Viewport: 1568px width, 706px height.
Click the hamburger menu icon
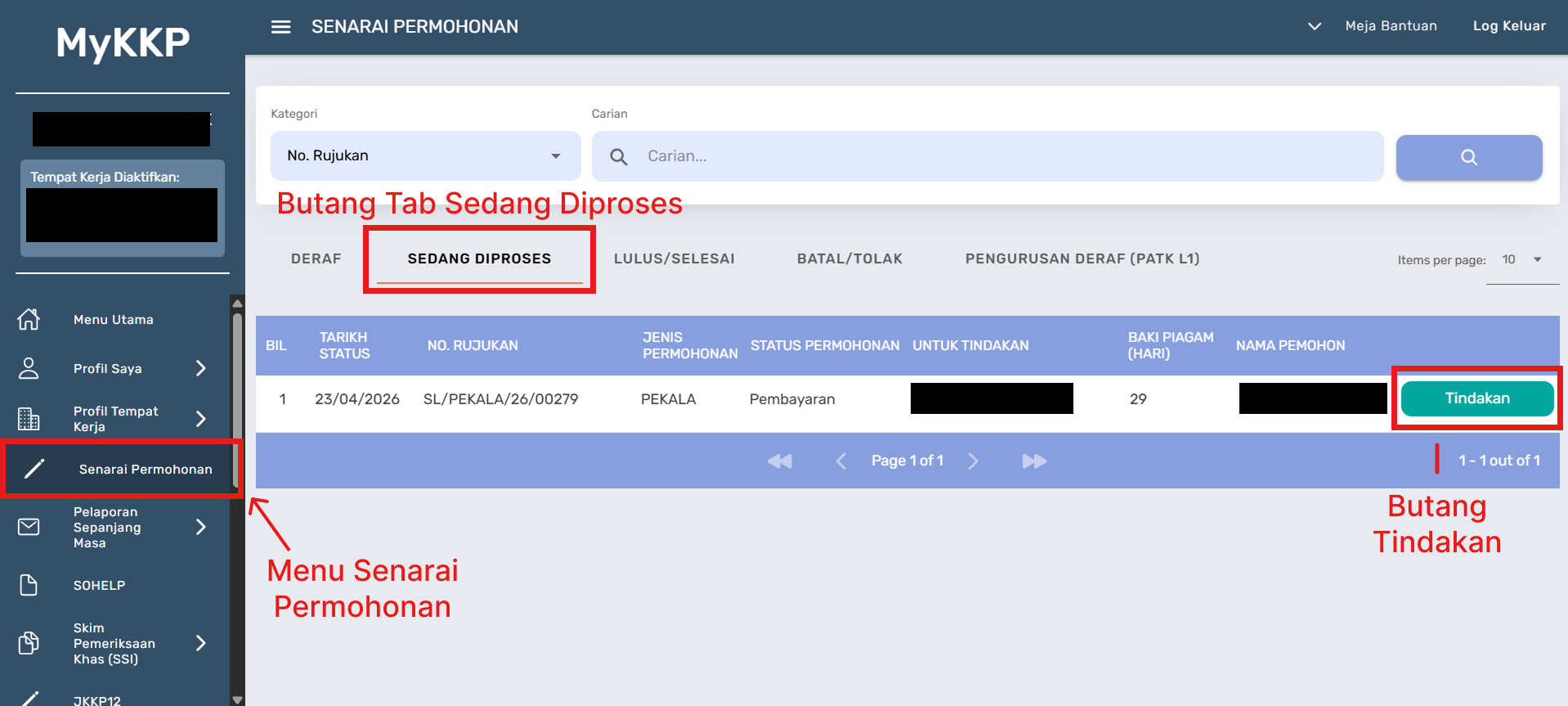point(280,27)
